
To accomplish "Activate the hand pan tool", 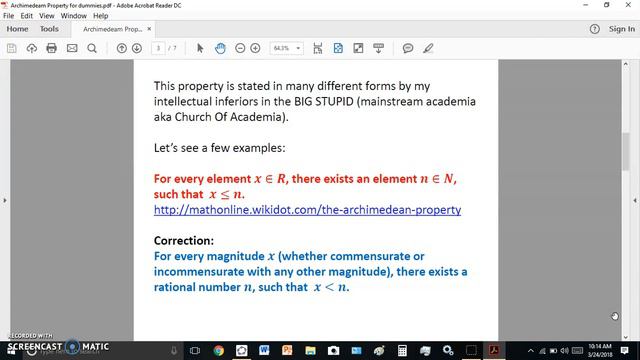I will pyautogui.click(x=220, y=48).
